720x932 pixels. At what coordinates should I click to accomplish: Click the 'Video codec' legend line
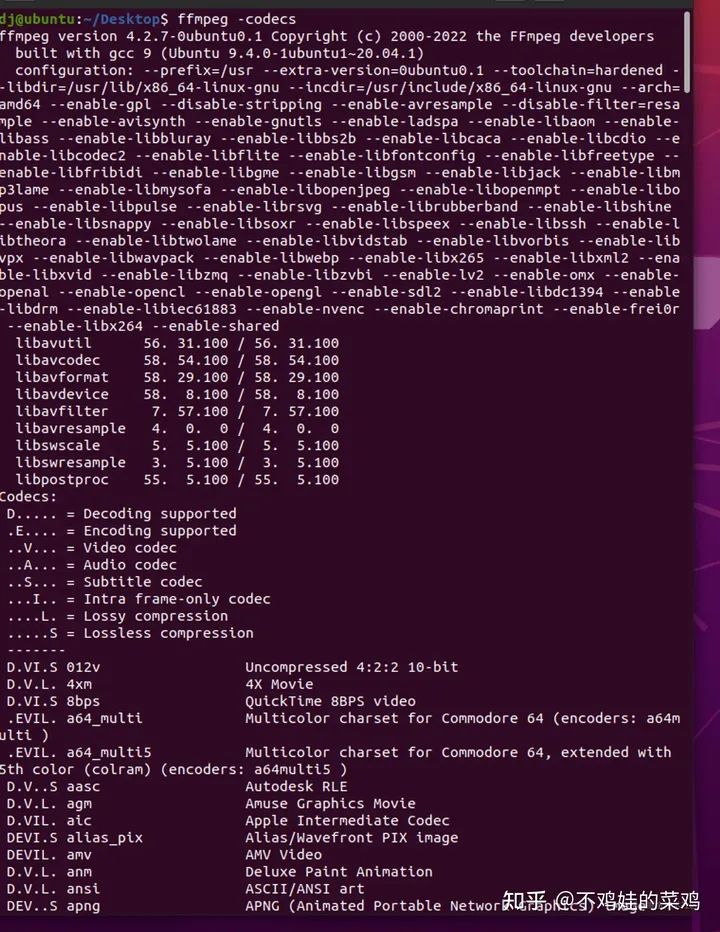tap(92, 548)
